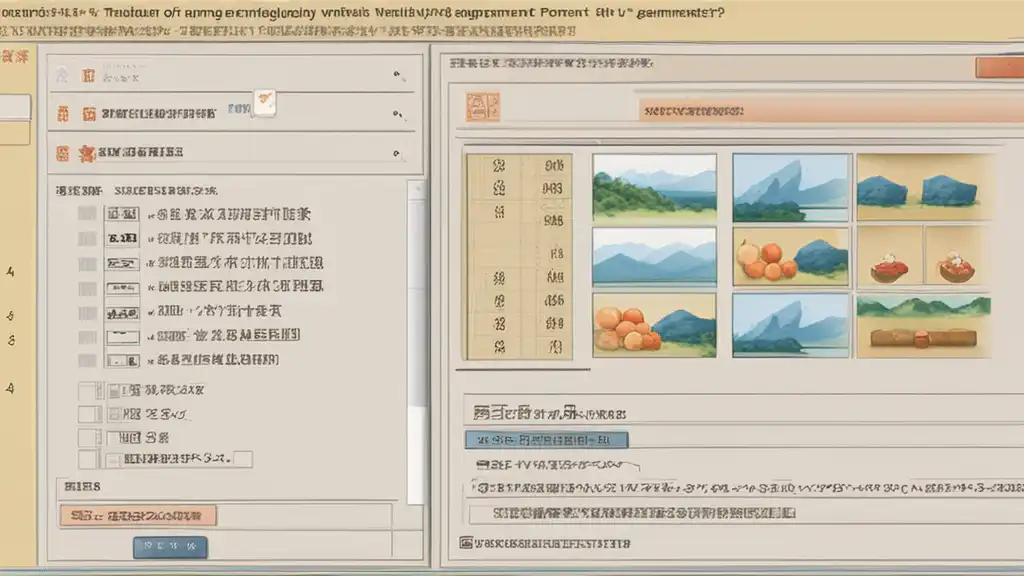The image size is (1024, 576).
Task: Tick the first white checkbox under the list
Action: click(88, 391)
